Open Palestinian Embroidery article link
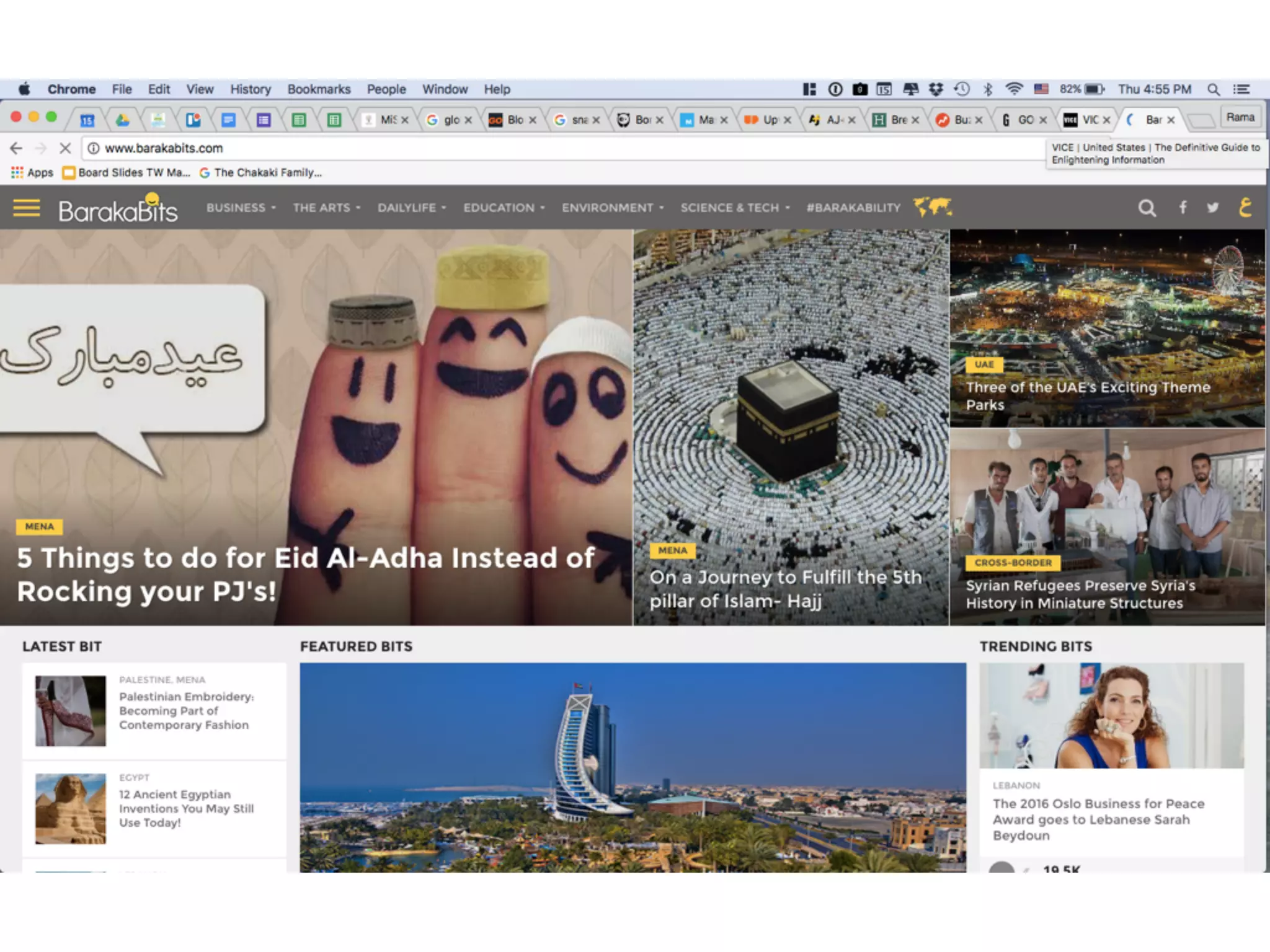The height and width of the screenshot is (952, 1270). pos(186,710)
